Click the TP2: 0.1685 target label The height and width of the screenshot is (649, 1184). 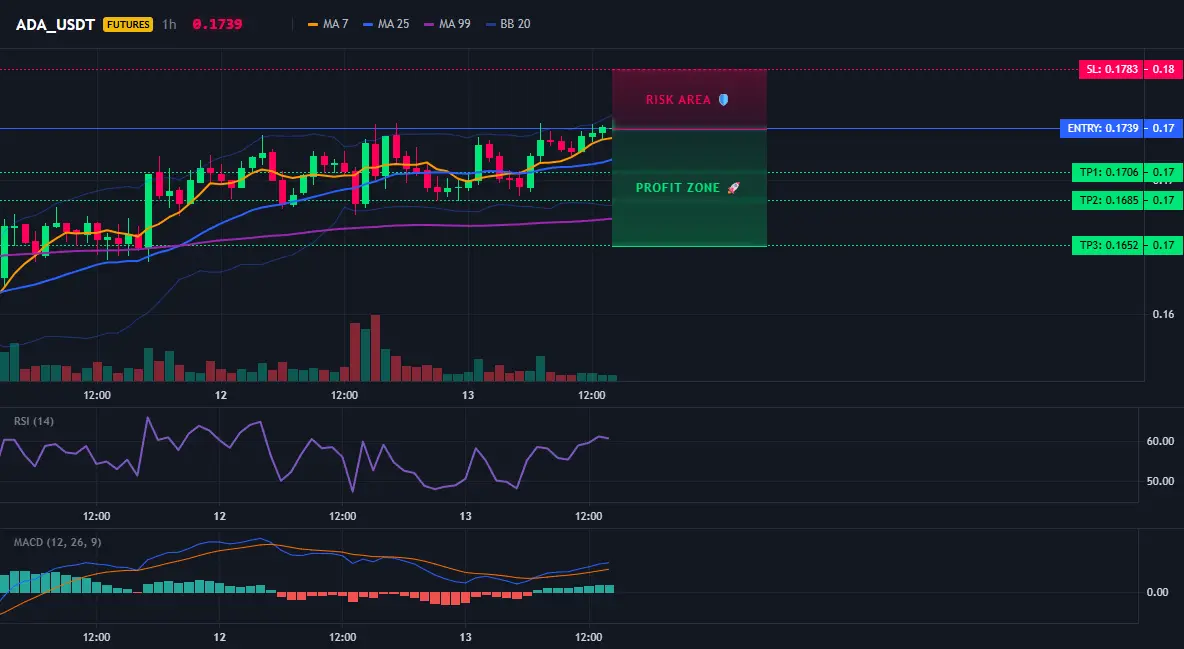click(x=1108, y=200)
